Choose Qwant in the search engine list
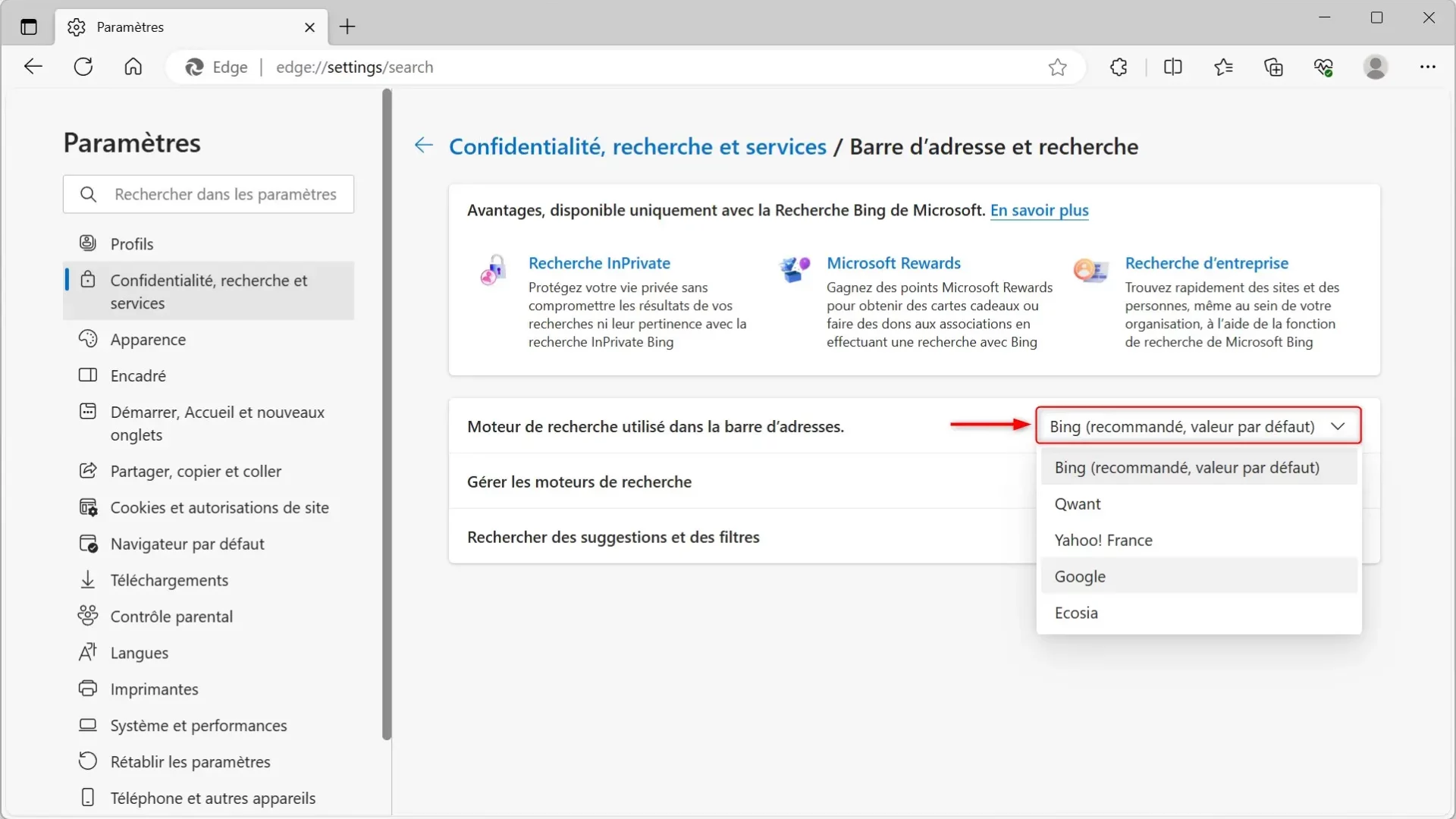 pyautogui.click(x=1199, y=504)
